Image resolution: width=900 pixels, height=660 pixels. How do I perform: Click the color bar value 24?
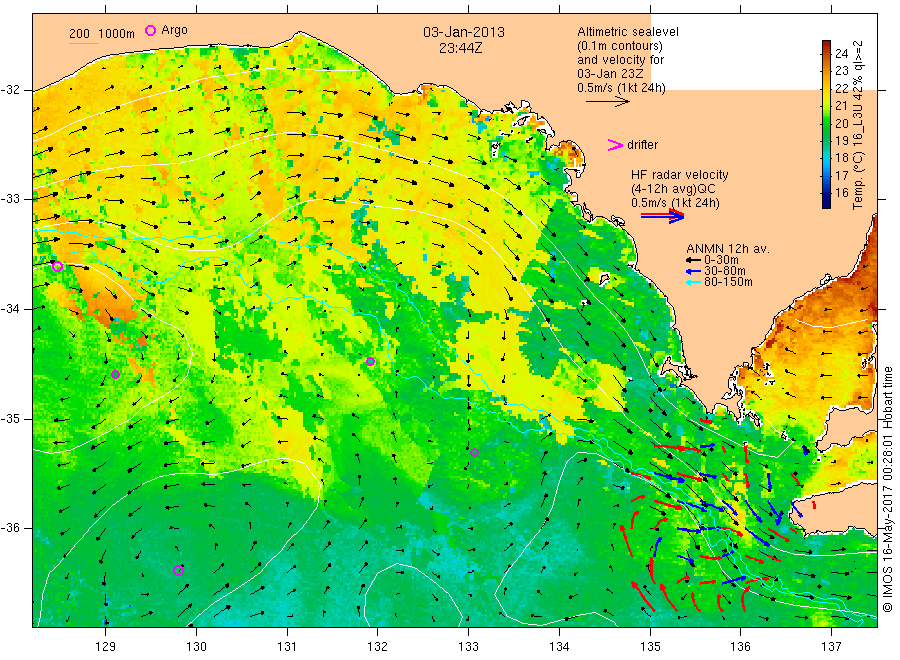click(841, 54)
